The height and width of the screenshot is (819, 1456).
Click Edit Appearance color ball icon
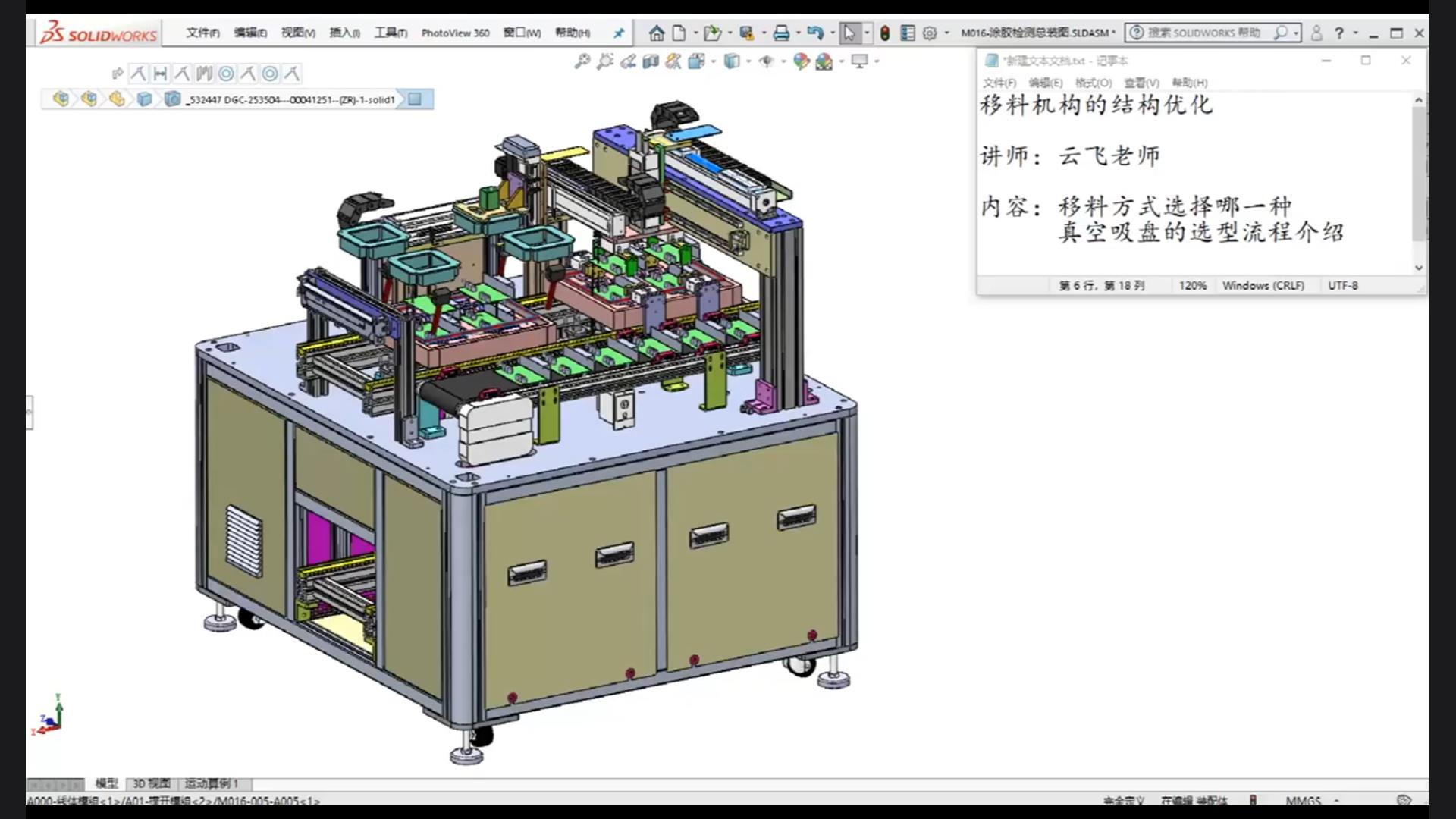(801, 61)
